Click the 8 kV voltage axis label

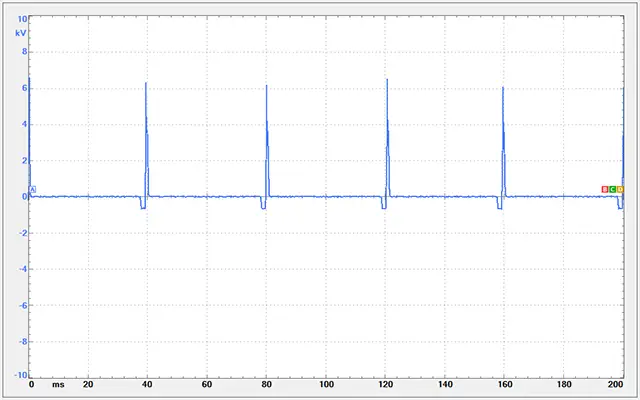click(x=24, y=51)
